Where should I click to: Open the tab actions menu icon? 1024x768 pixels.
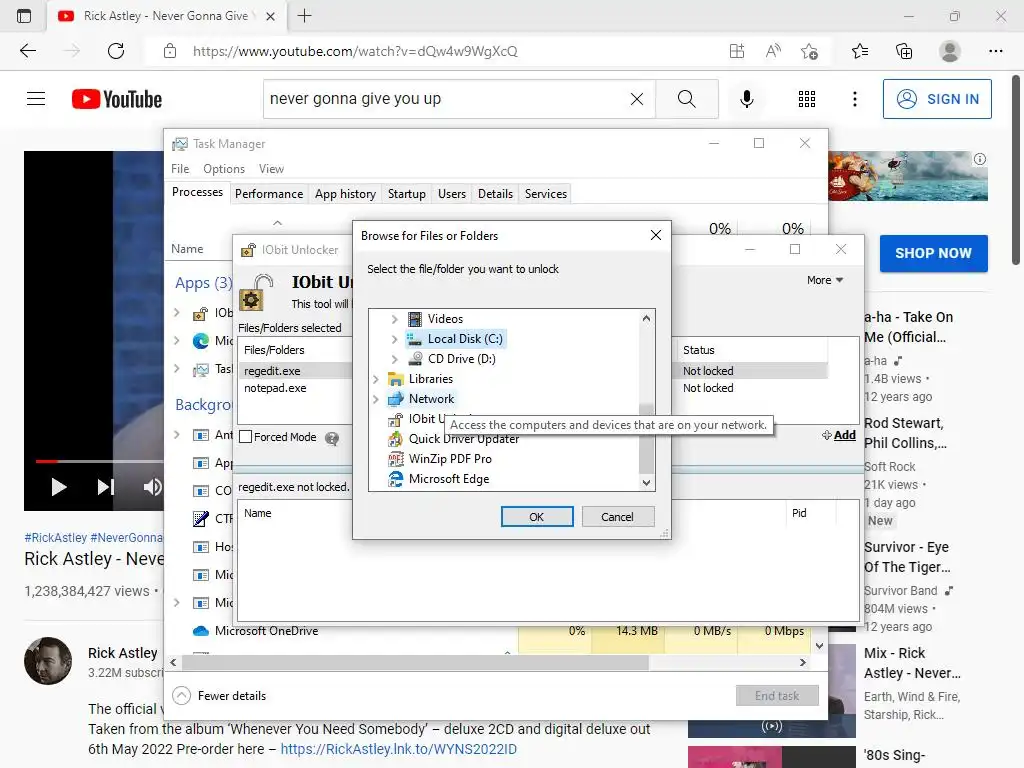tap(24, 16)
